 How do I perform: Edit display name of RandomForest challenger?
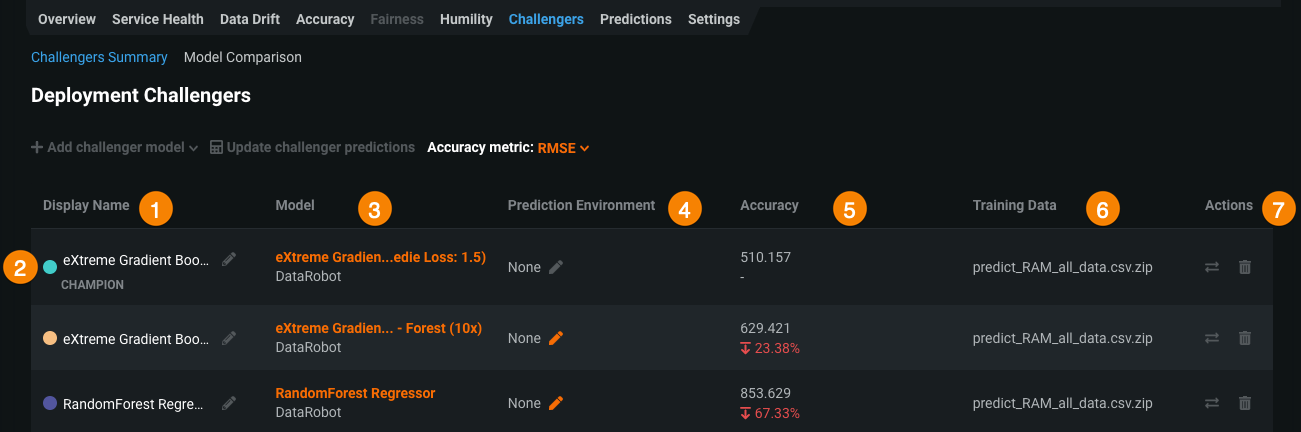click(229, 403)
